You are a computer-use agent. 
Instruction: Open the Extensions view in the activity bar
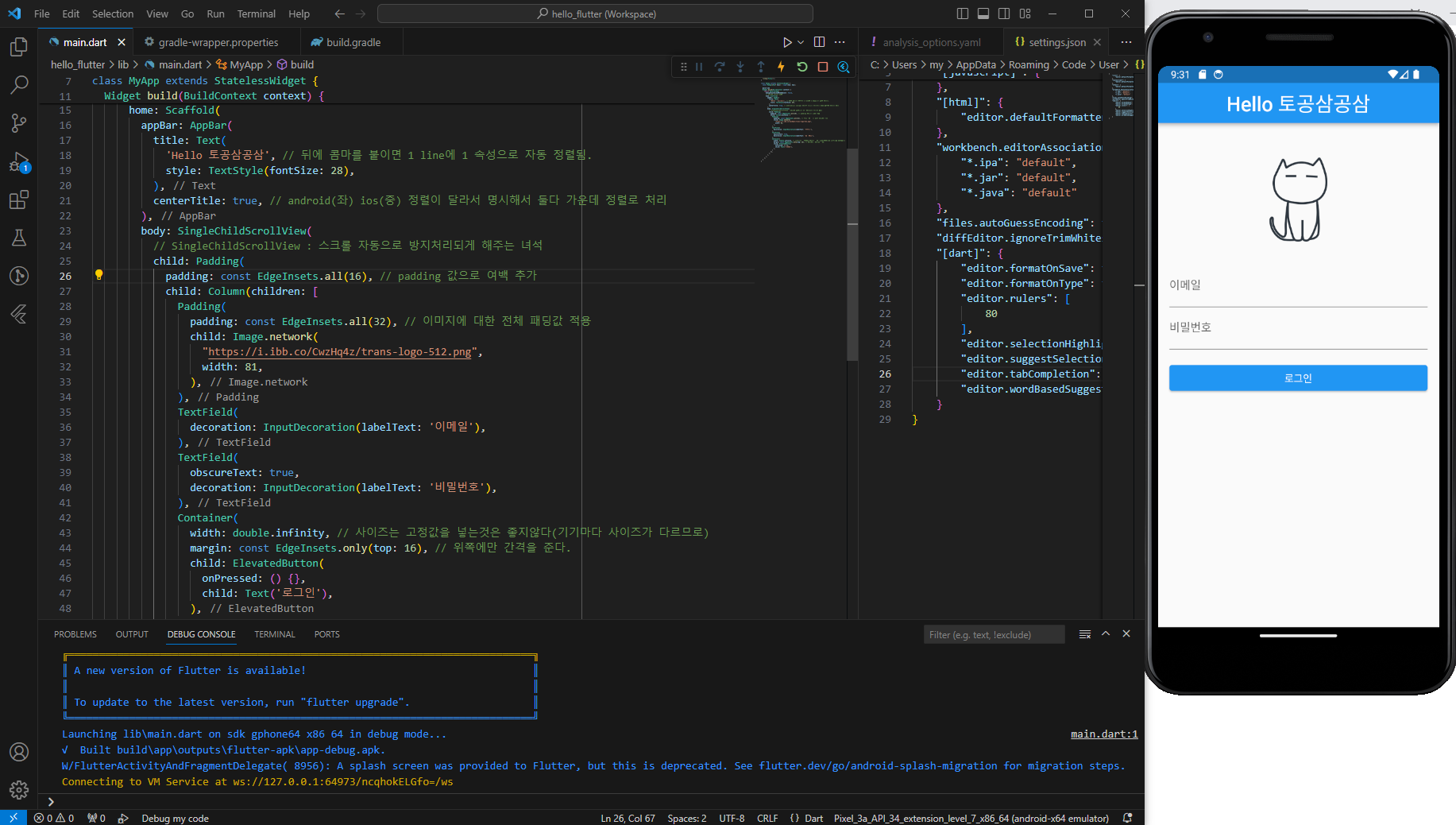coord(19,199)
